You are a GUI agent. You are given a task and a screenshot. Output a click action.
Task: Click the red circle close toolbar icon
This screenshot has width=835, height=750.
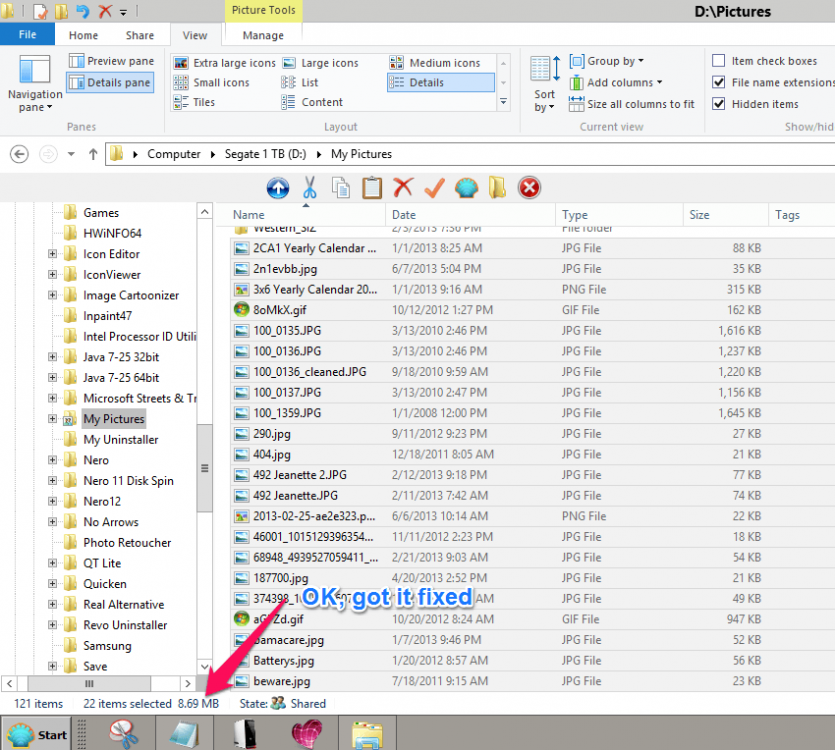click(529, 188)
